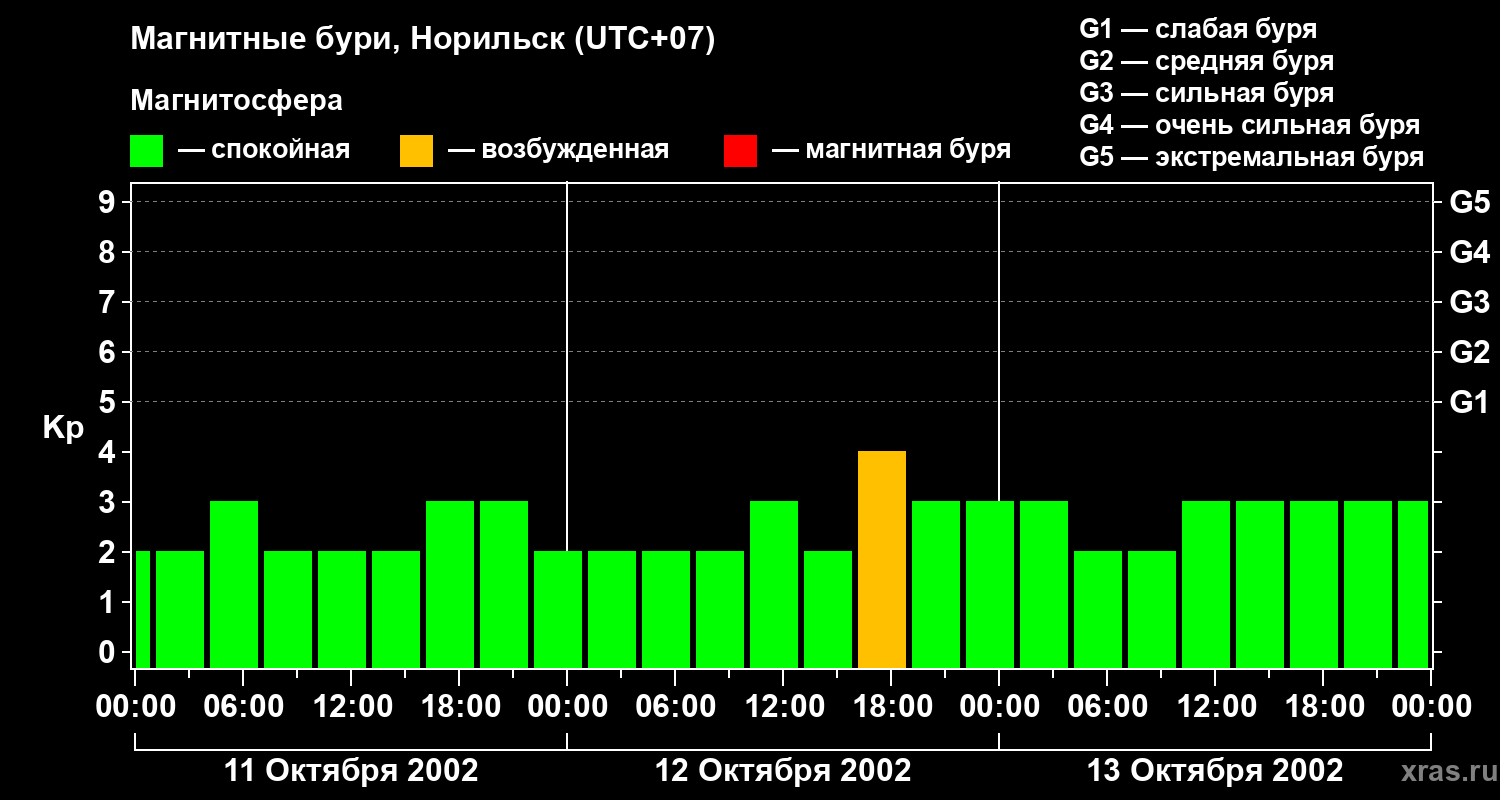Click 'G5 — экстремальная буря' legend line
Image resolution: width=1500 pixels, height=800 pixels.
pyautogui.click(x=1252, y=157)
